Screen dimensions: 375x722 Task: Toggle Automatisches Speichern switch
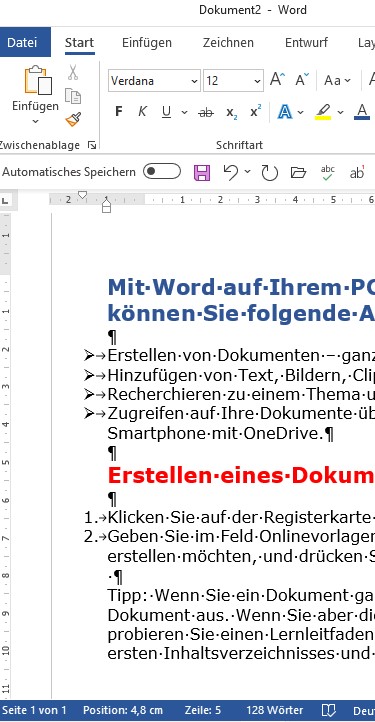coord(162,172)
